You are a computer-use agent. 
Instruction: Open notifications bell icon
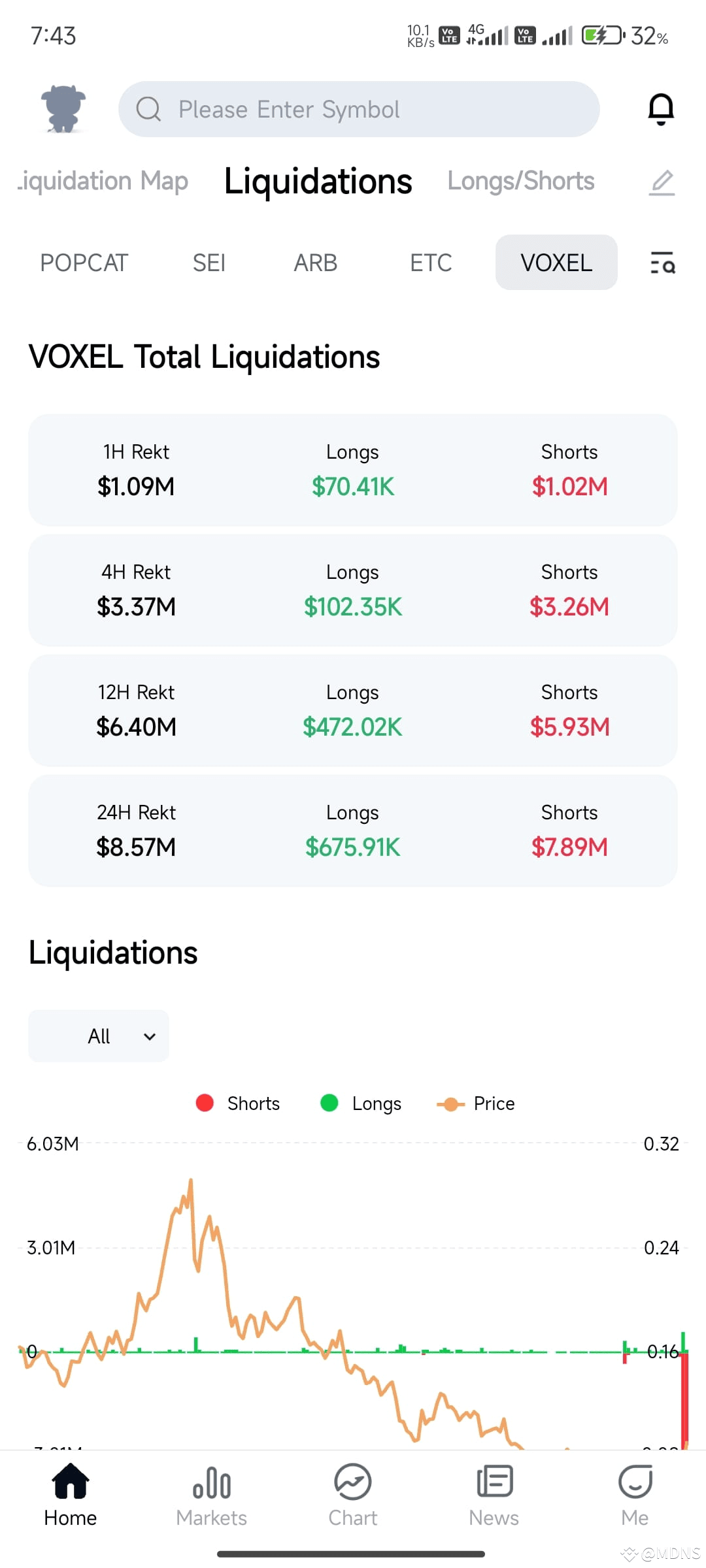(x=661, y=109)
